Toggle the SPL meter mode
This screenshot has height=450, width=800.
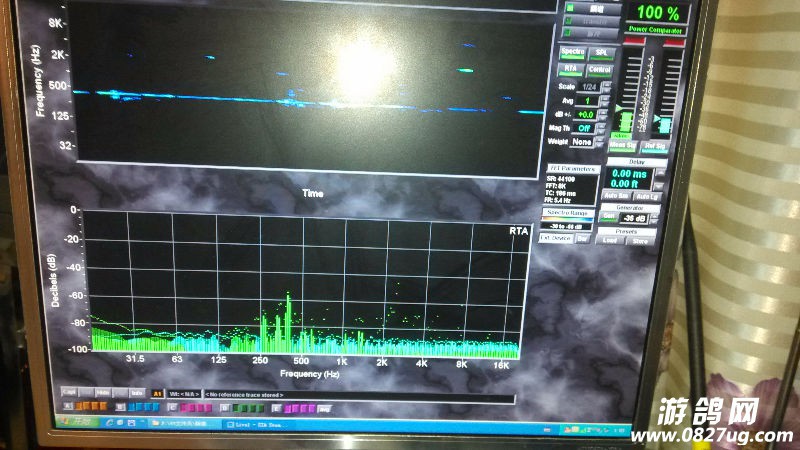pos(601,52)
